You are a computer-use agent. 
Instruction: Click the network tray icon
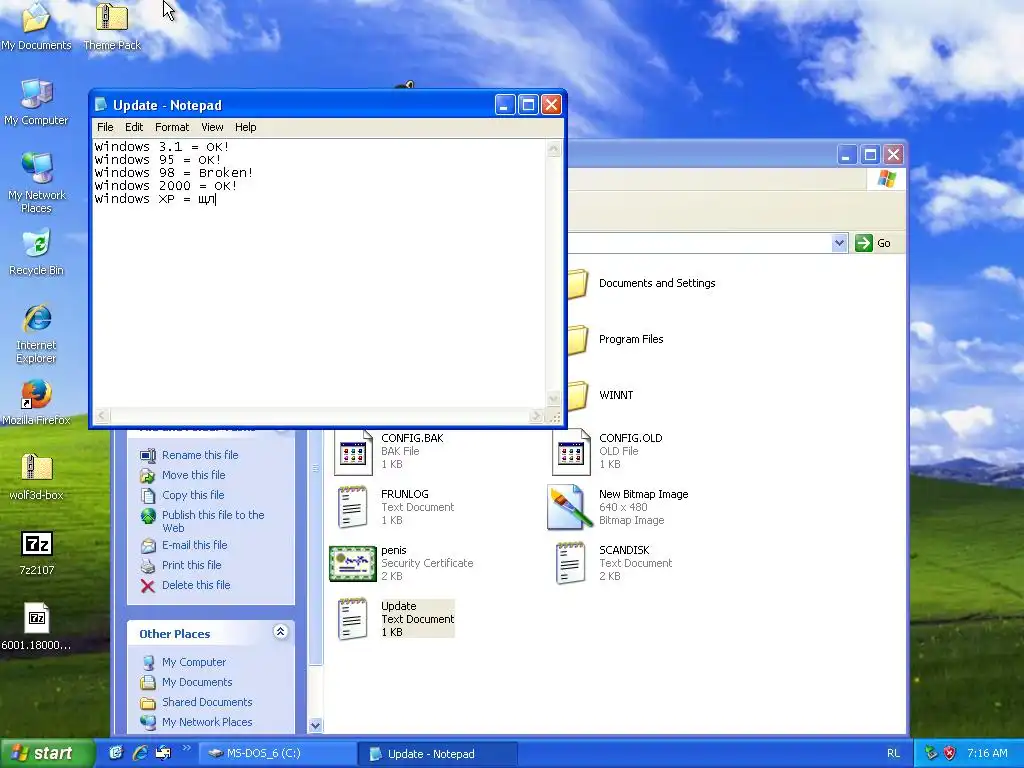pyautogui.click(x=931, y=753)
